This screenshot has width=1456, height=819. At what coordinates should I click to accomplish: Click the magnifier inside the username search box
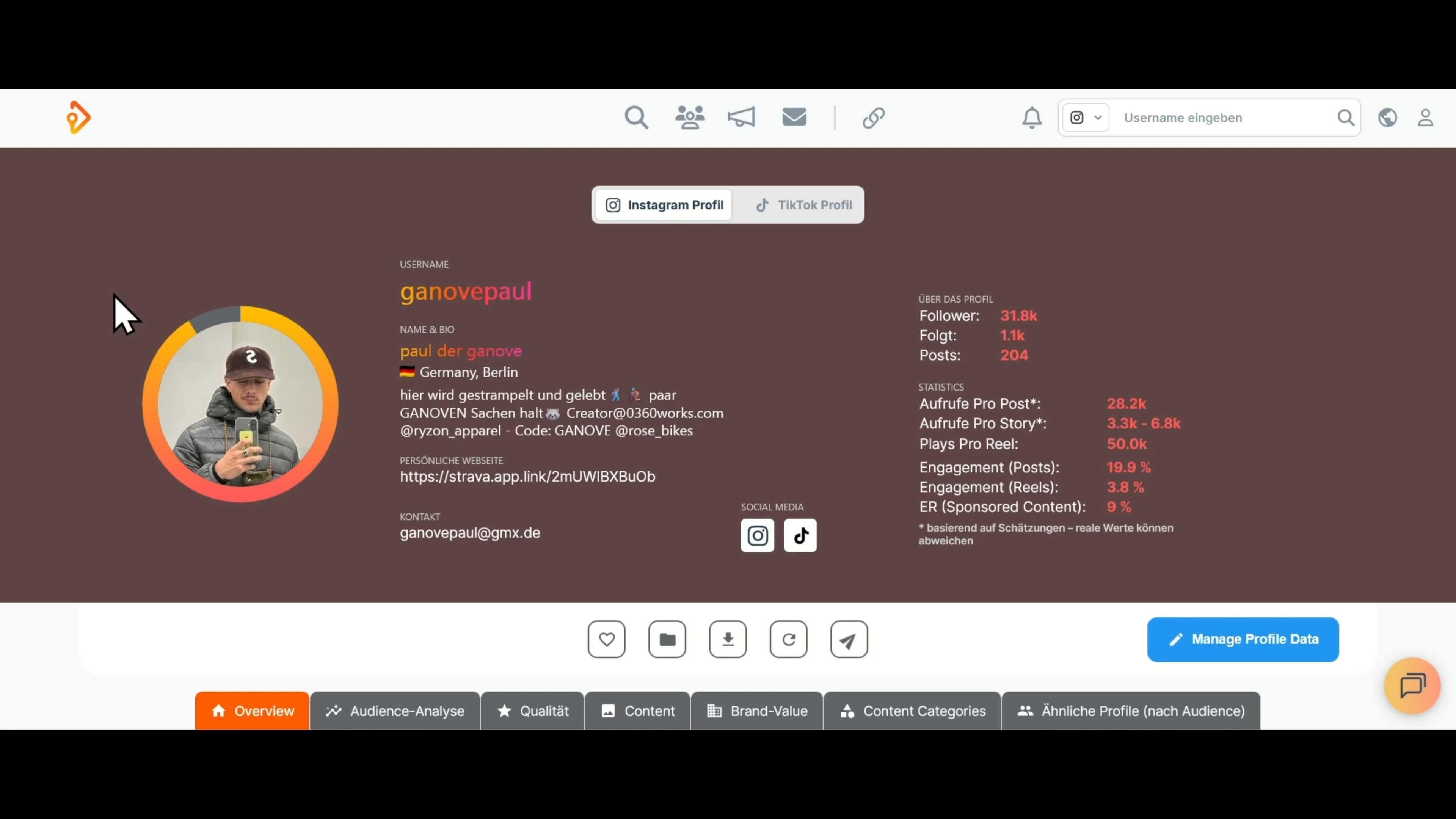1346,118
